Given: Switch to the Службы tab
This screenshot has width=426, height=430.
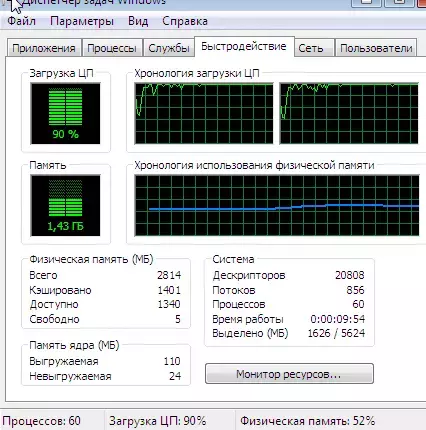Looking at the screenshot, I should [169, 48].
